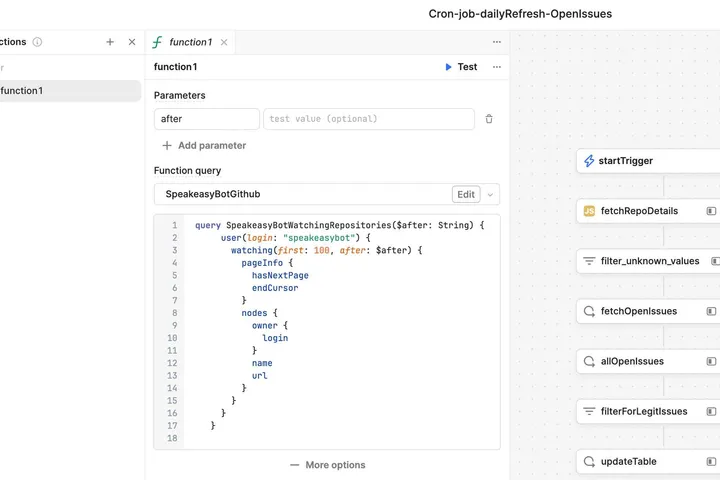
Task: Click the 'pageInfo {' code line
Action: tap(267, 263)
